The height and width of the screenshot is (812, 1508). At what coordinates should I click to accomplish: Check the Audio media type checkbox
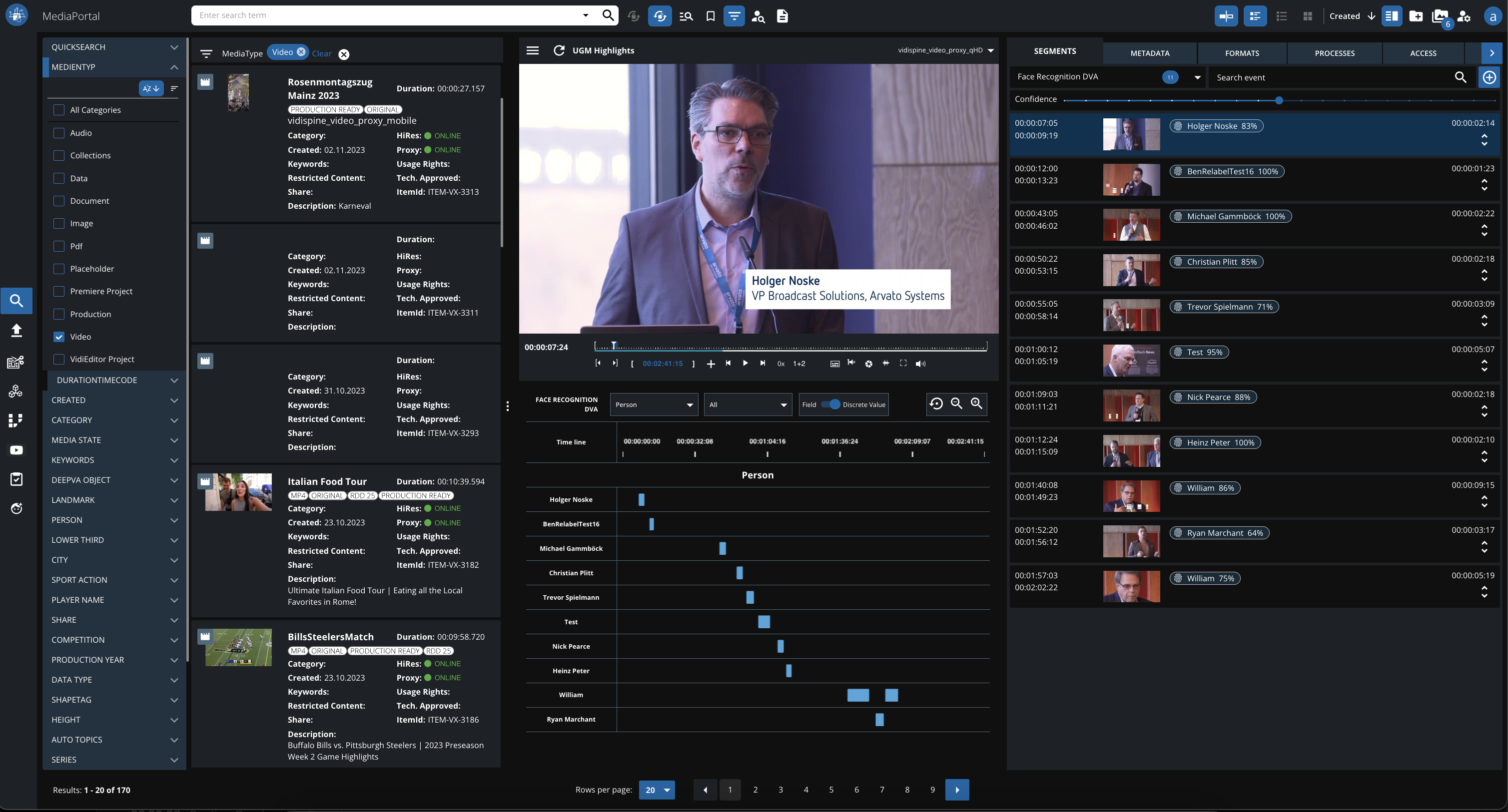[x=59, y=133]
